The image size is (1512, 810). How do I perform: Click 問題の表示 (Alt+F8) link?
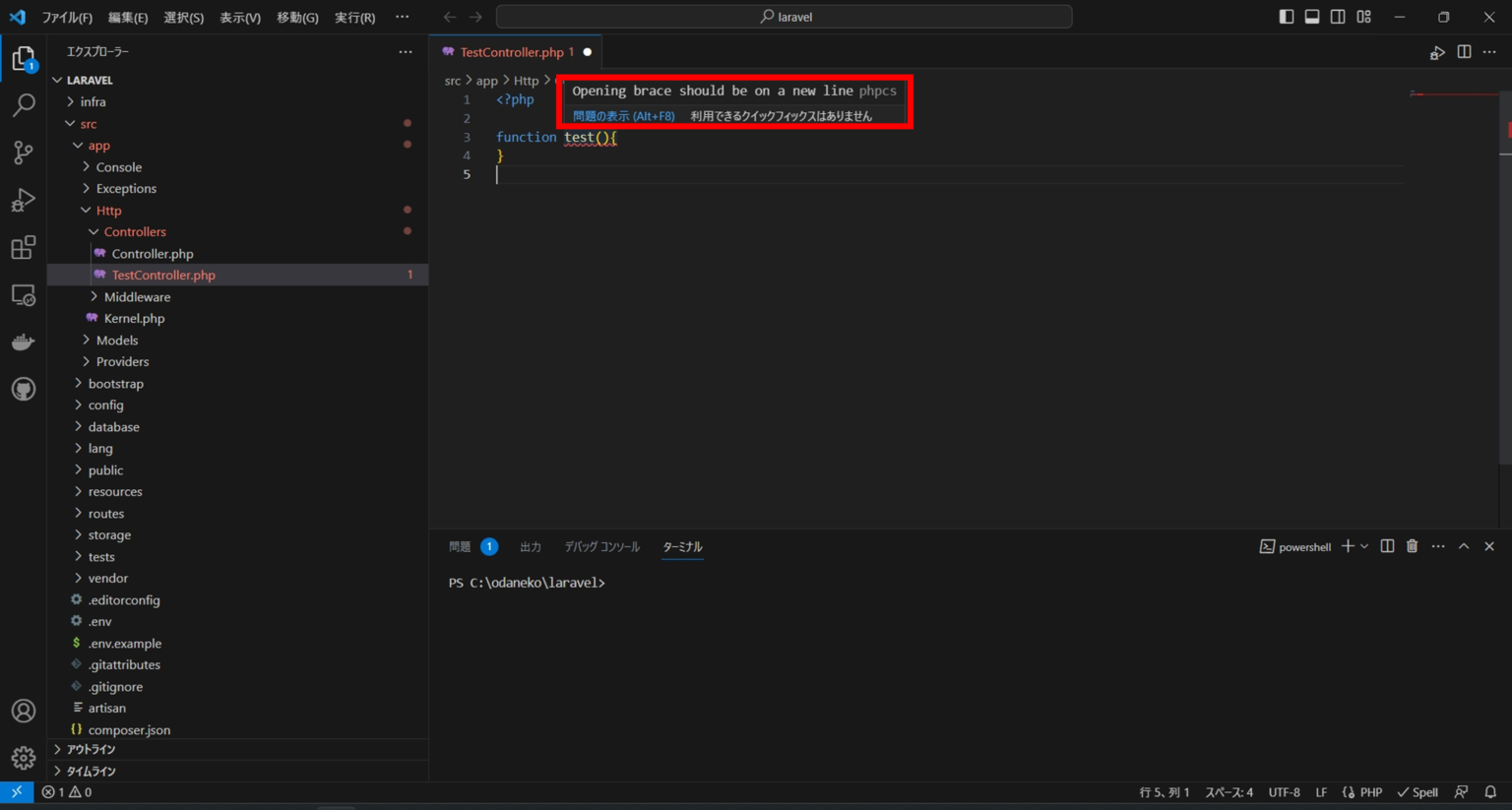point(624,115)
